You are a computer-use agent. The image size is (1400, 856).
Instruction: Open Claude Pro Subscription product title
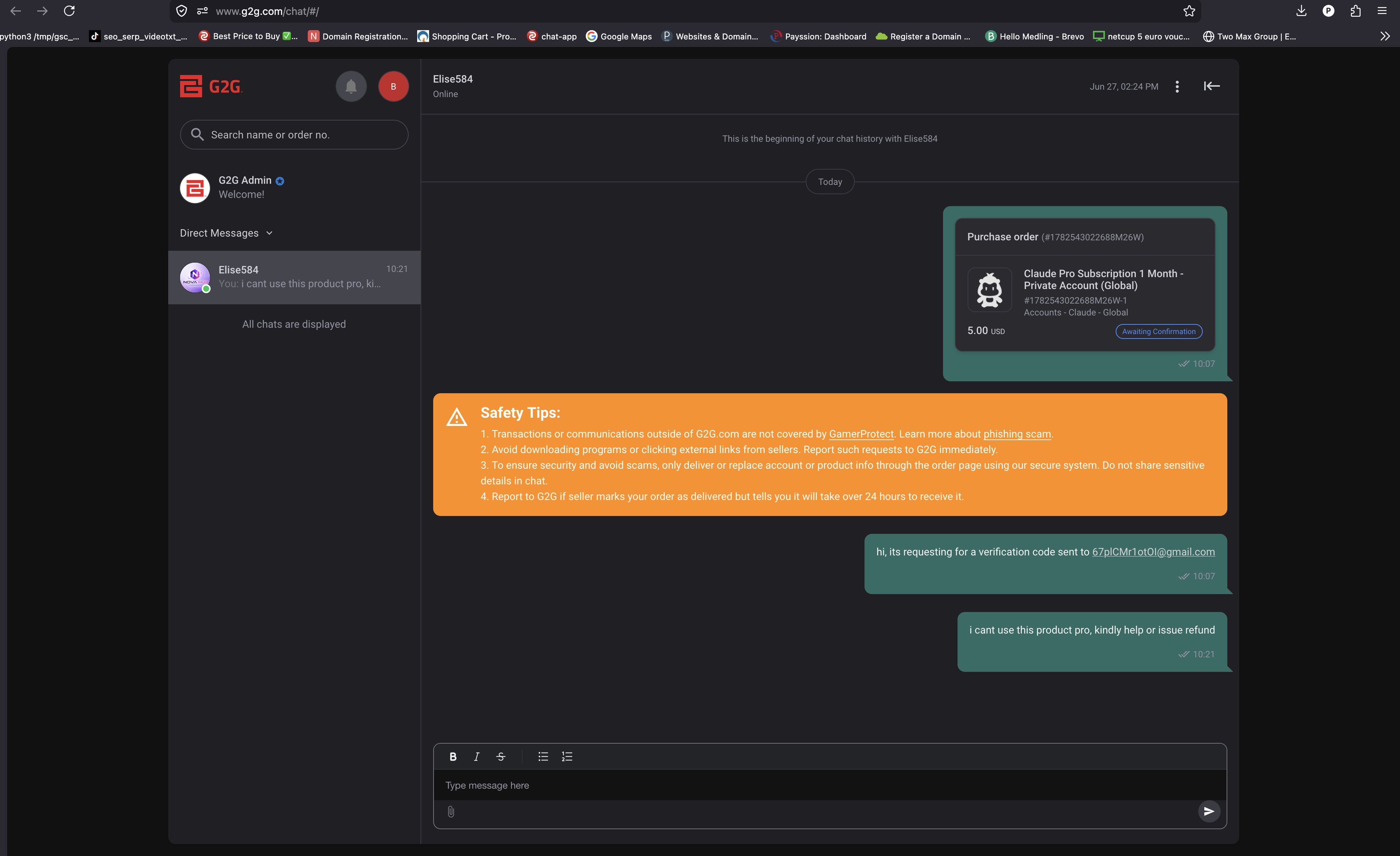point(1103,279)
